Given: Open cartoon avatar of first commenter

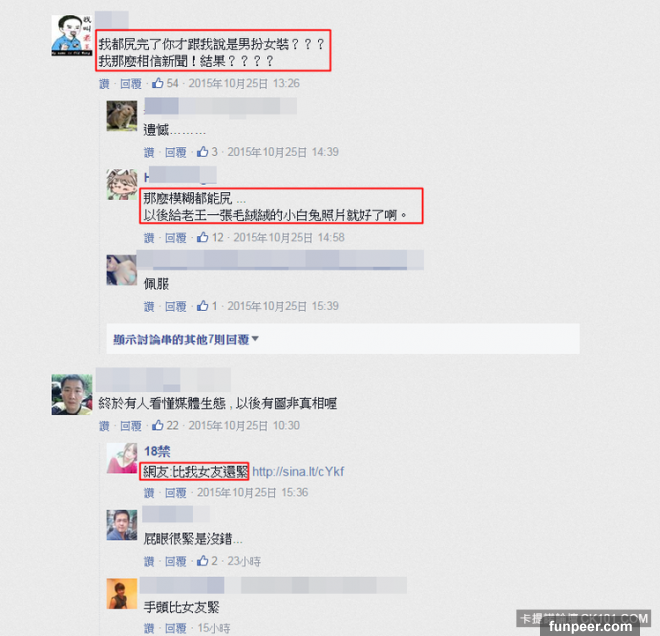Looking at the screenshot, I should (x=72, y=35).
